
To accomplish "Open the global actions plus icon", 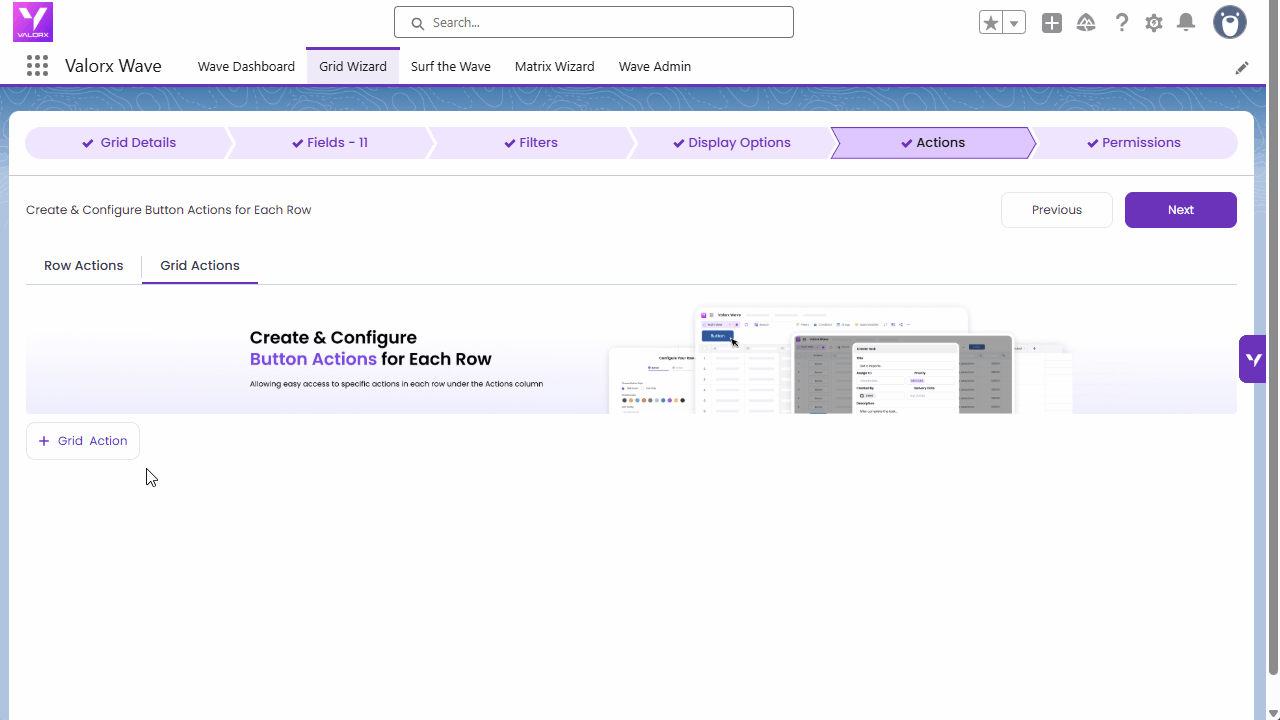I will [x=1051, y=23].
